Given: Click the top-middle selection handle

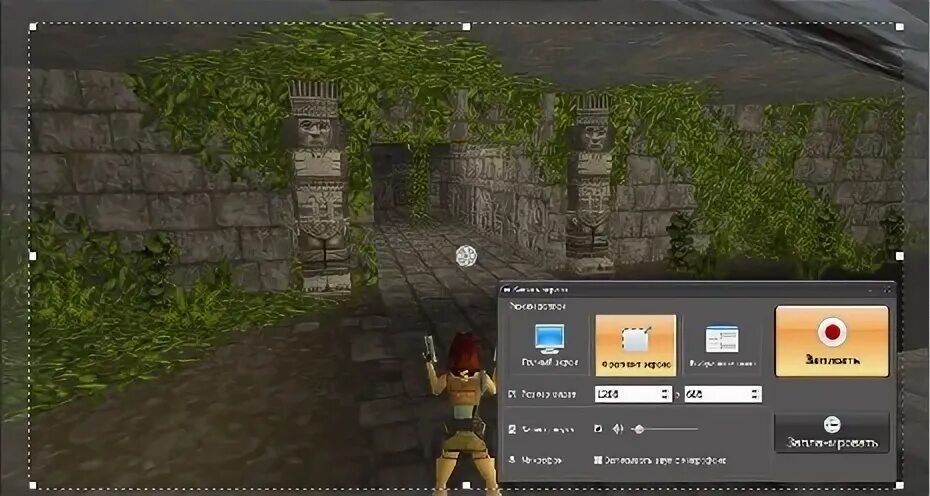Looking at the screenshot, I should tap(466, 27).
